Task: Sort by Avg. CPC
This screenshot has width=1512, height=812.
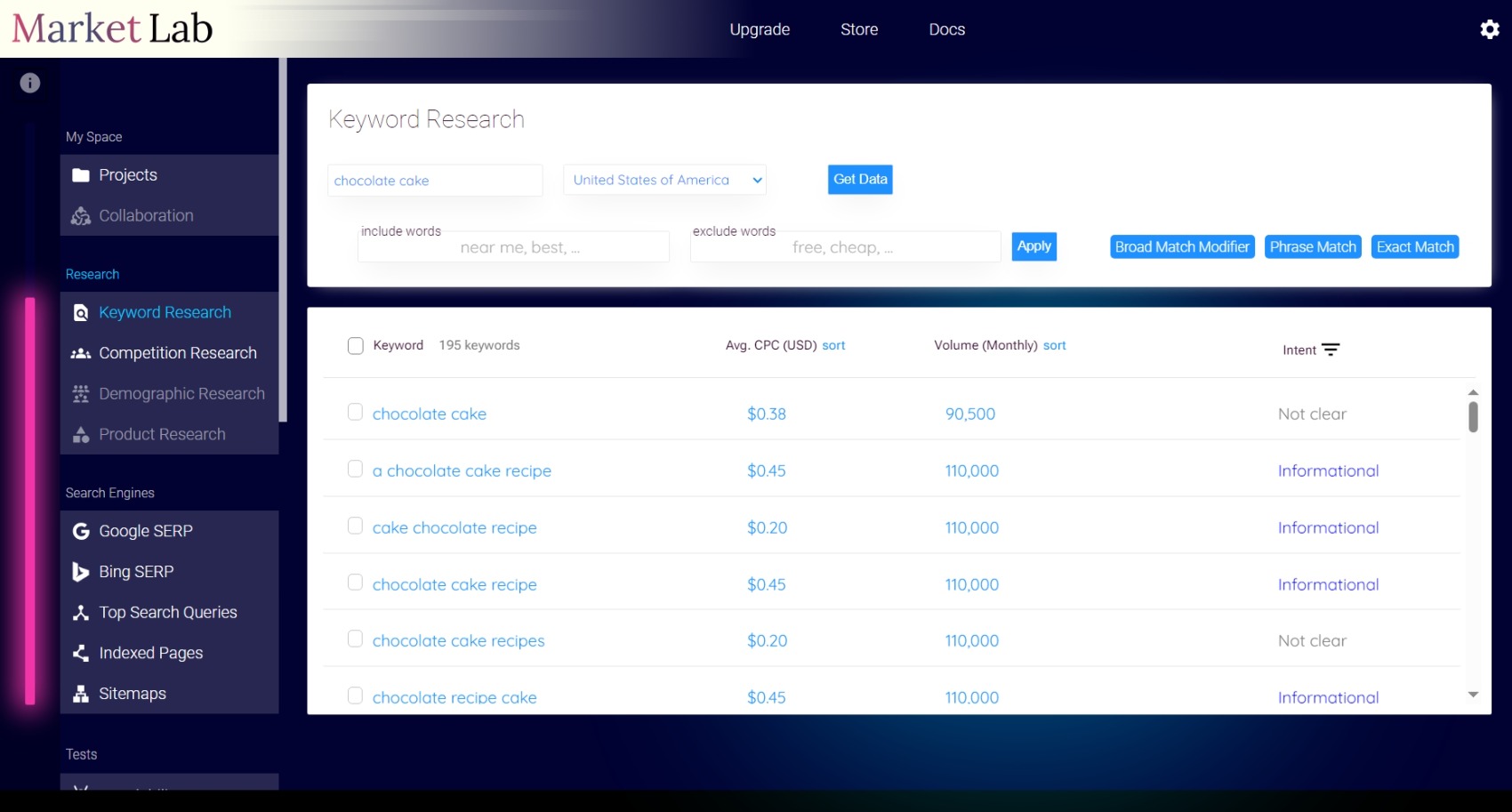Action: pyautogui.click(x=833, y=345)
